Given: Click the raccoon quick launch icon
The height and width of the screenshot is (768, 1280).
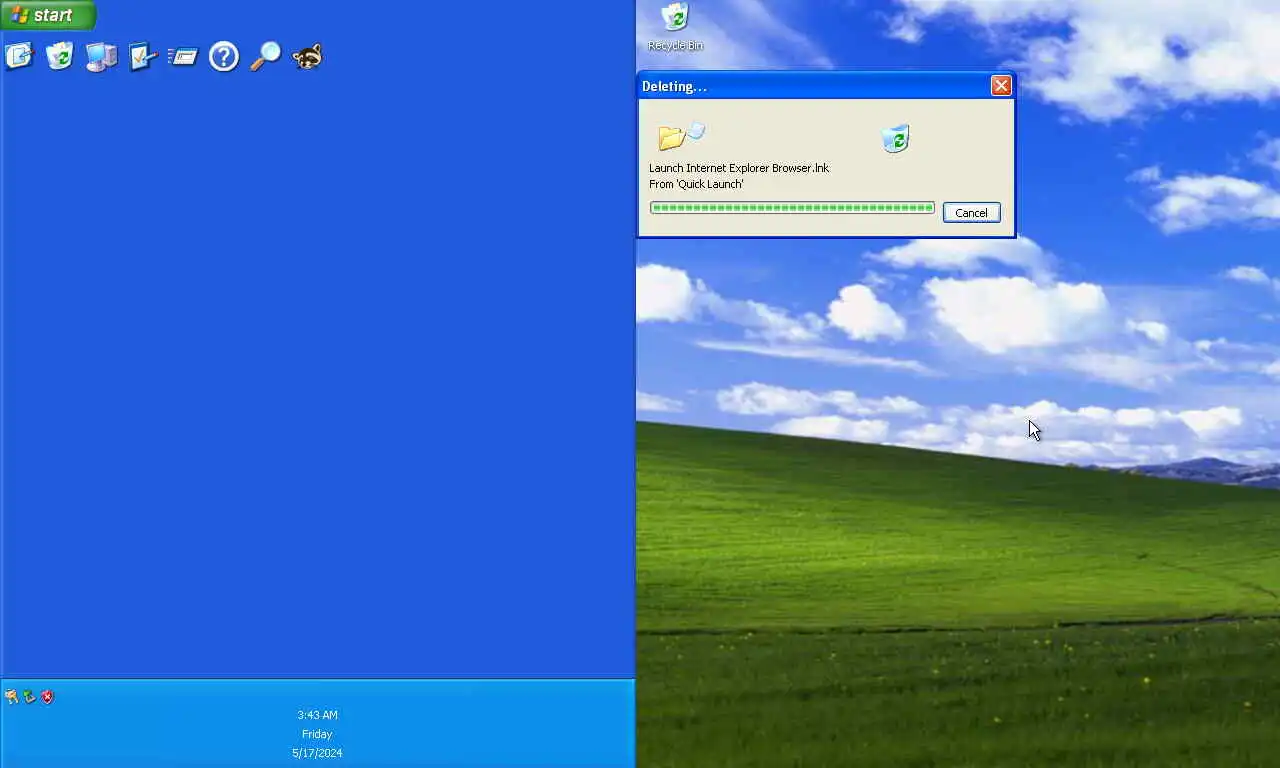Looking at the screenshot, I should (306, 56).
